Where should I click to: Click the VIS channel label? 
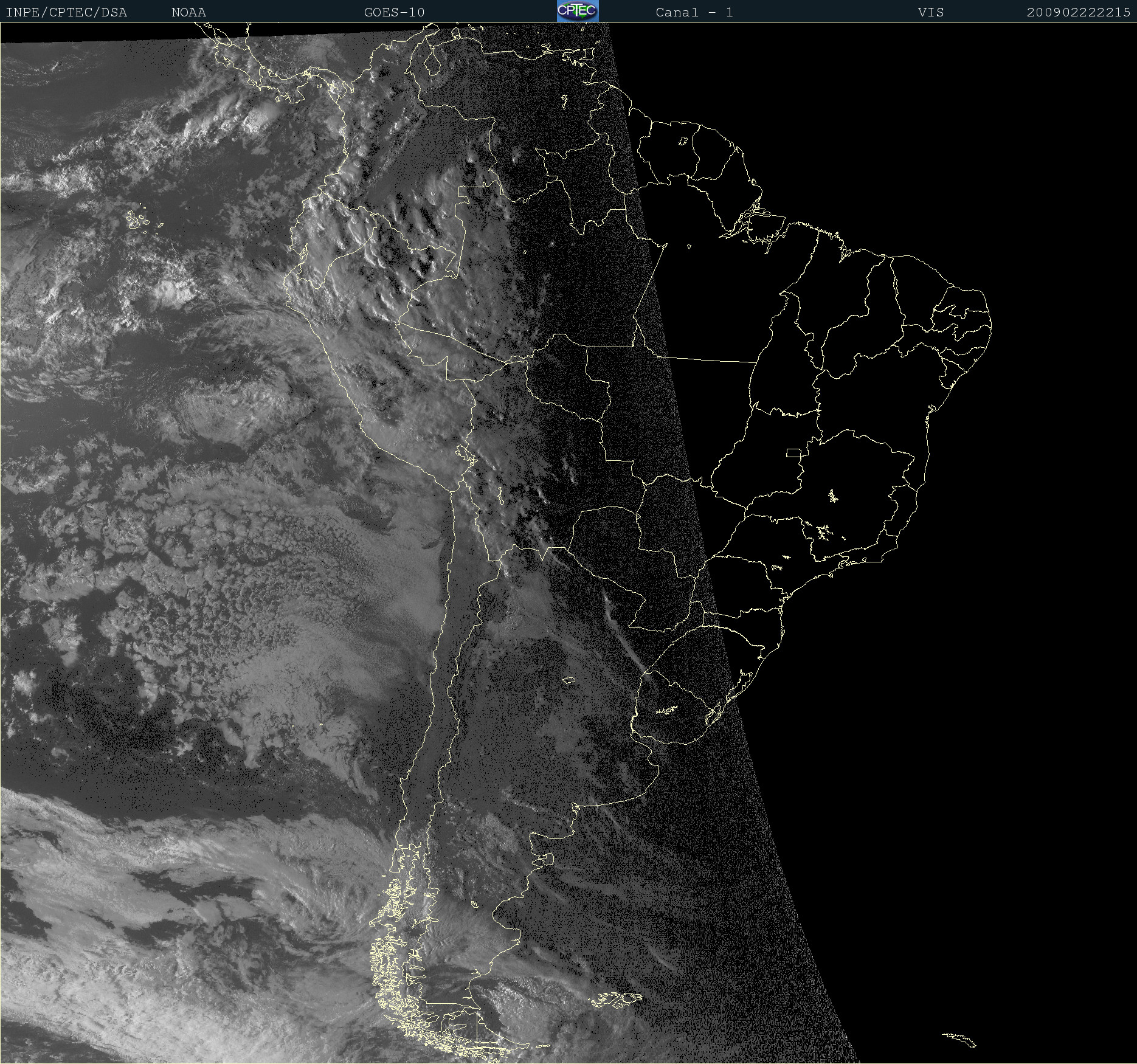(931, 13)
